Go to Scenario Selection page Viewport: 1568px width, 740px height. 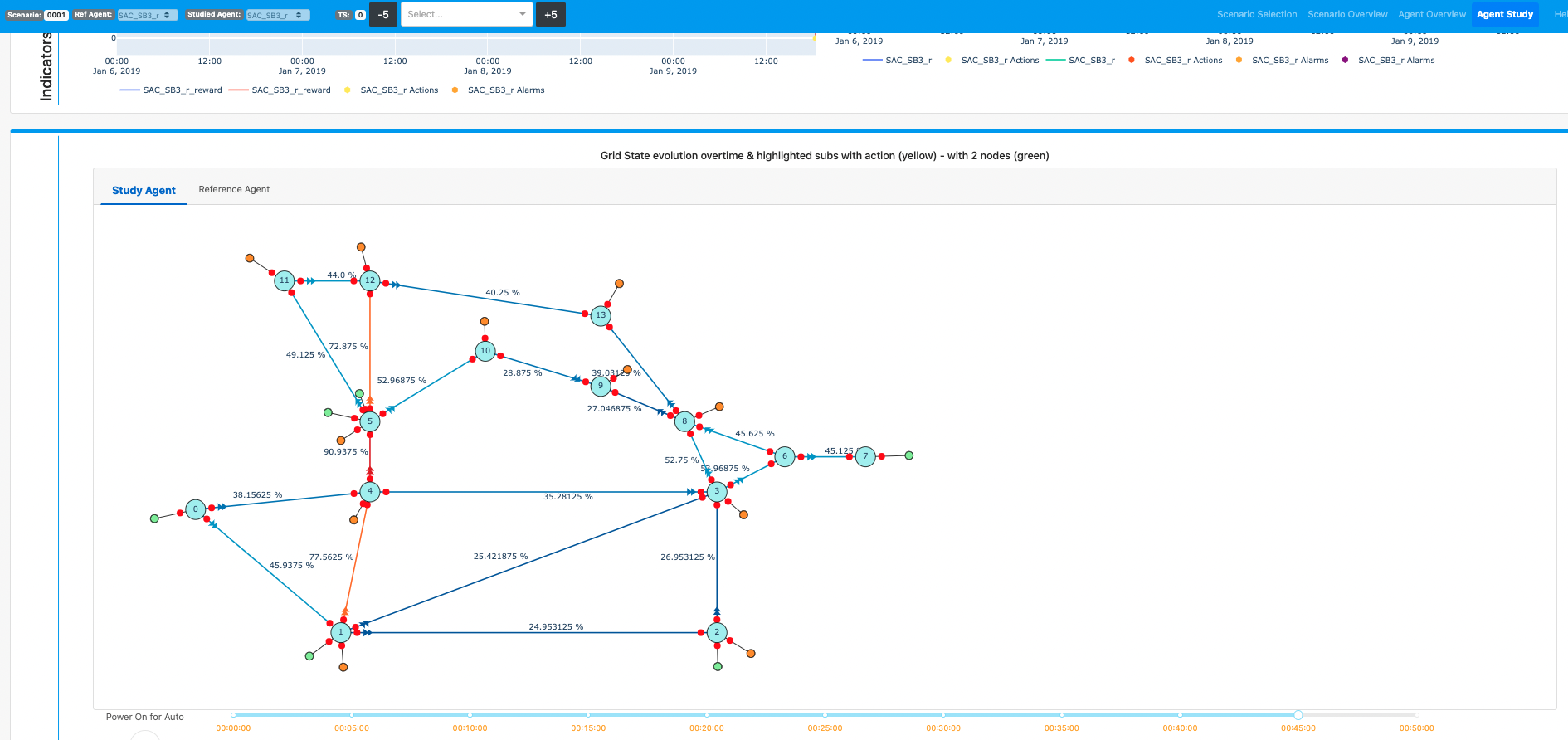(1257, 14)
